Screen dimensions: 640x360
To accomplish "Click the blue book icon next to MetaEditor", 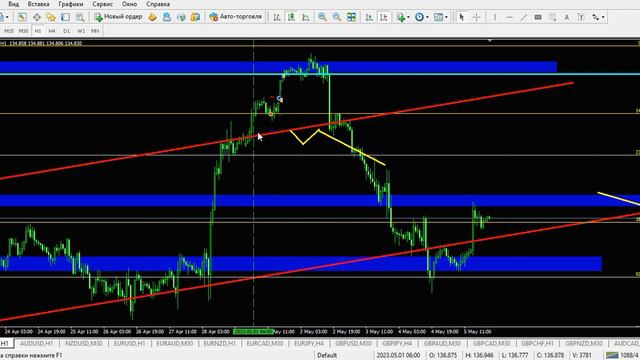I will pyautogui.click(x=167, y=17).
